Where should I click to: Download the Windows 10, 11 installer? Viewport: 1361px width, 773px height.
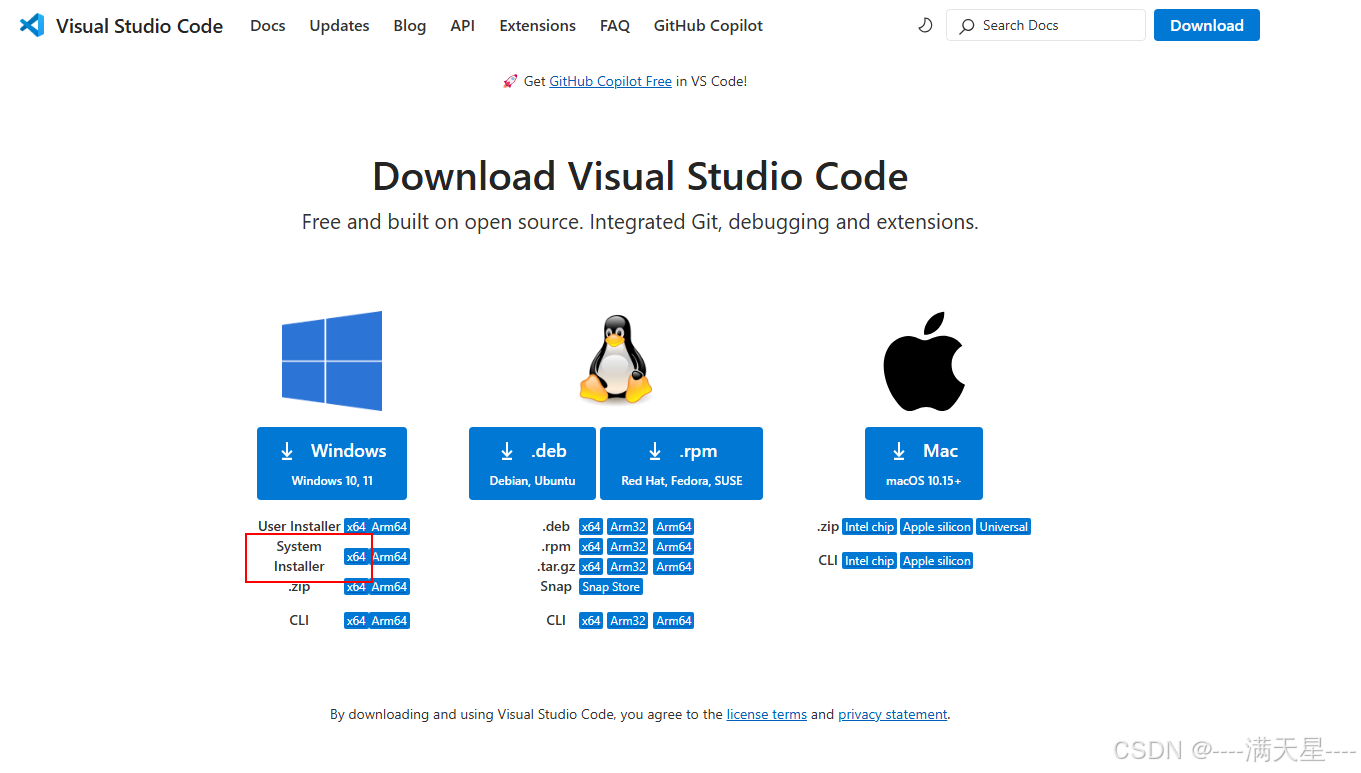[332, 463]
